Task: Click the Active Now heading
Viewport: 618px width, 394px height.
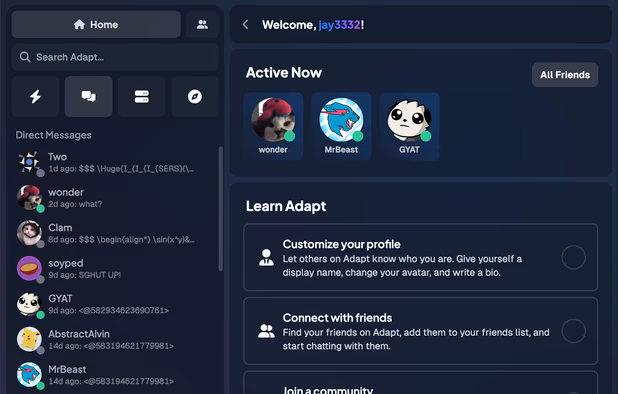Action: [284, 73]
